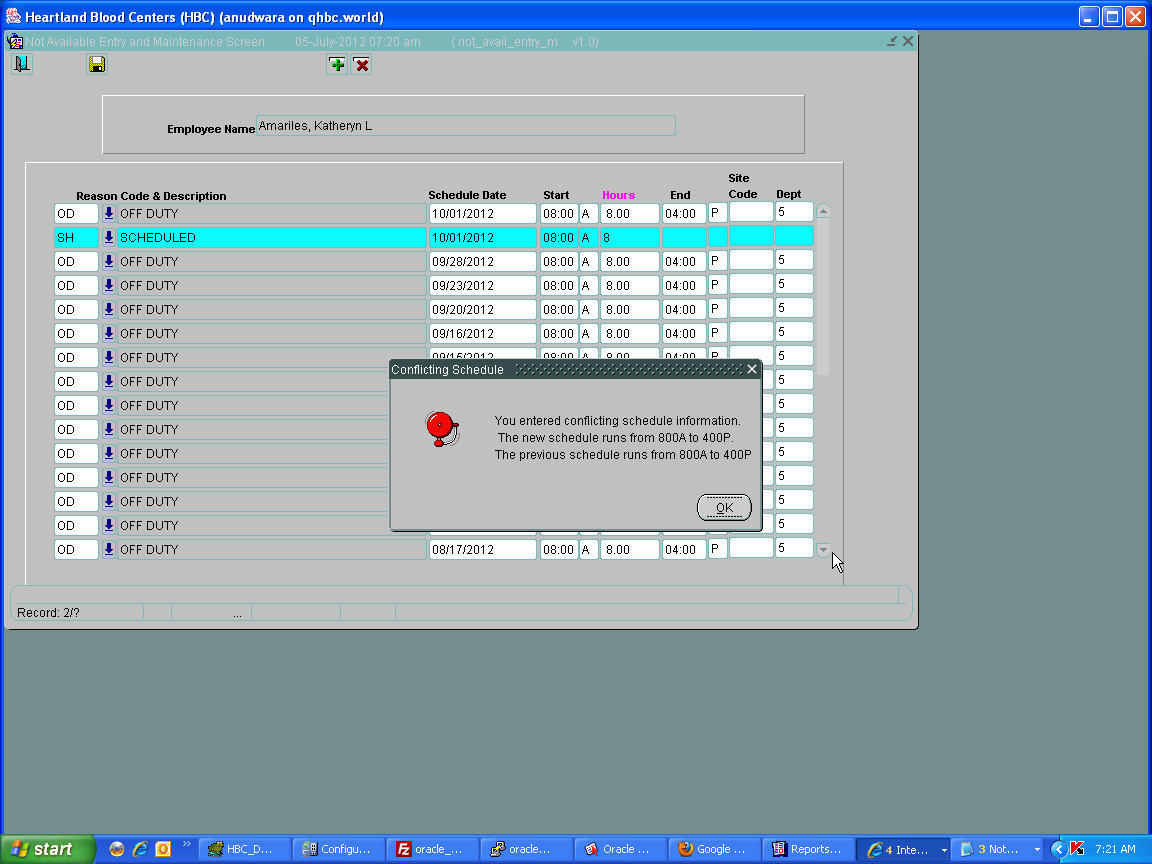Open Outlook from the quick launch bar
Screen dimensions: 1152x864
pyautogui.click(x=162, y=849)
